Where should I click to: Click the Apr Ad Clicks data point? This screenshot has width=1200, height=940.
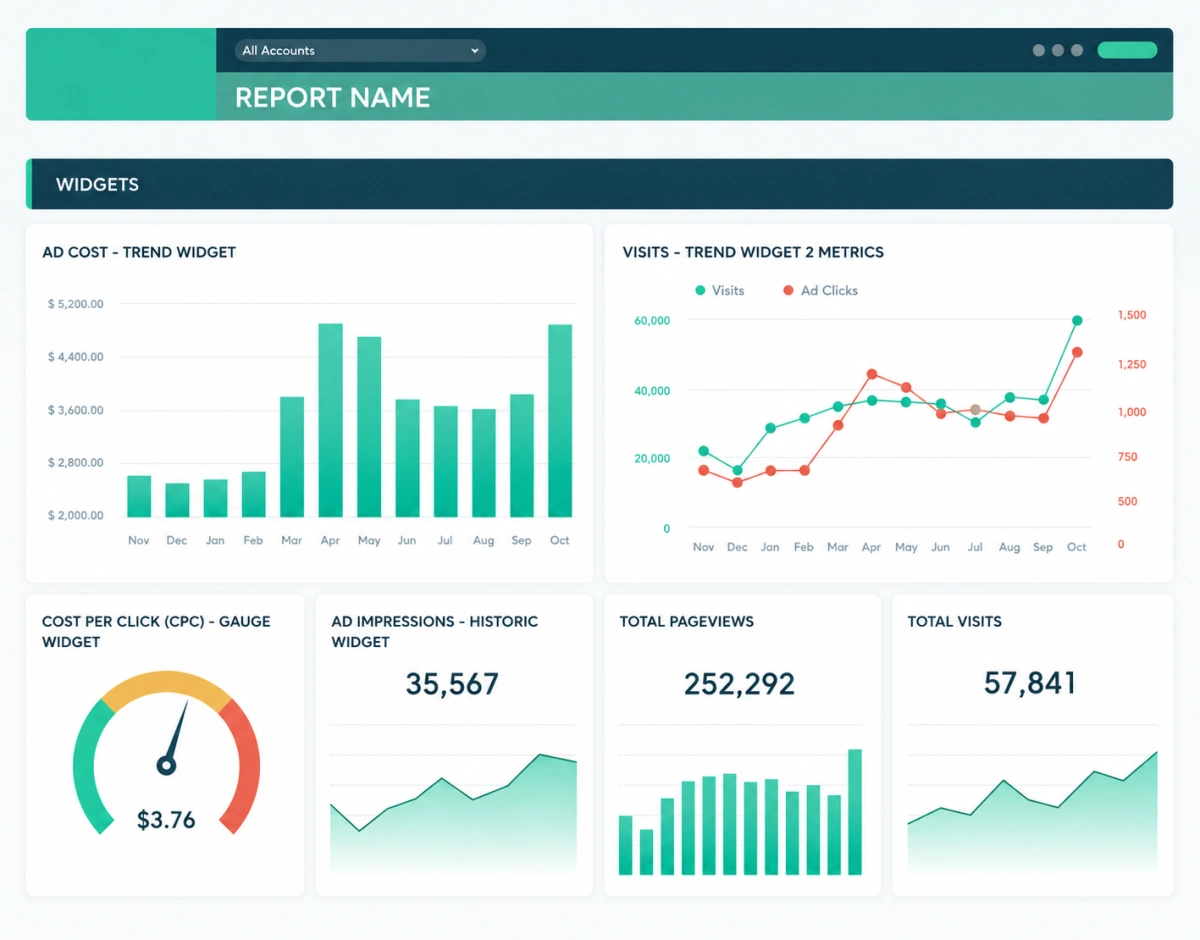click(872, 374)
